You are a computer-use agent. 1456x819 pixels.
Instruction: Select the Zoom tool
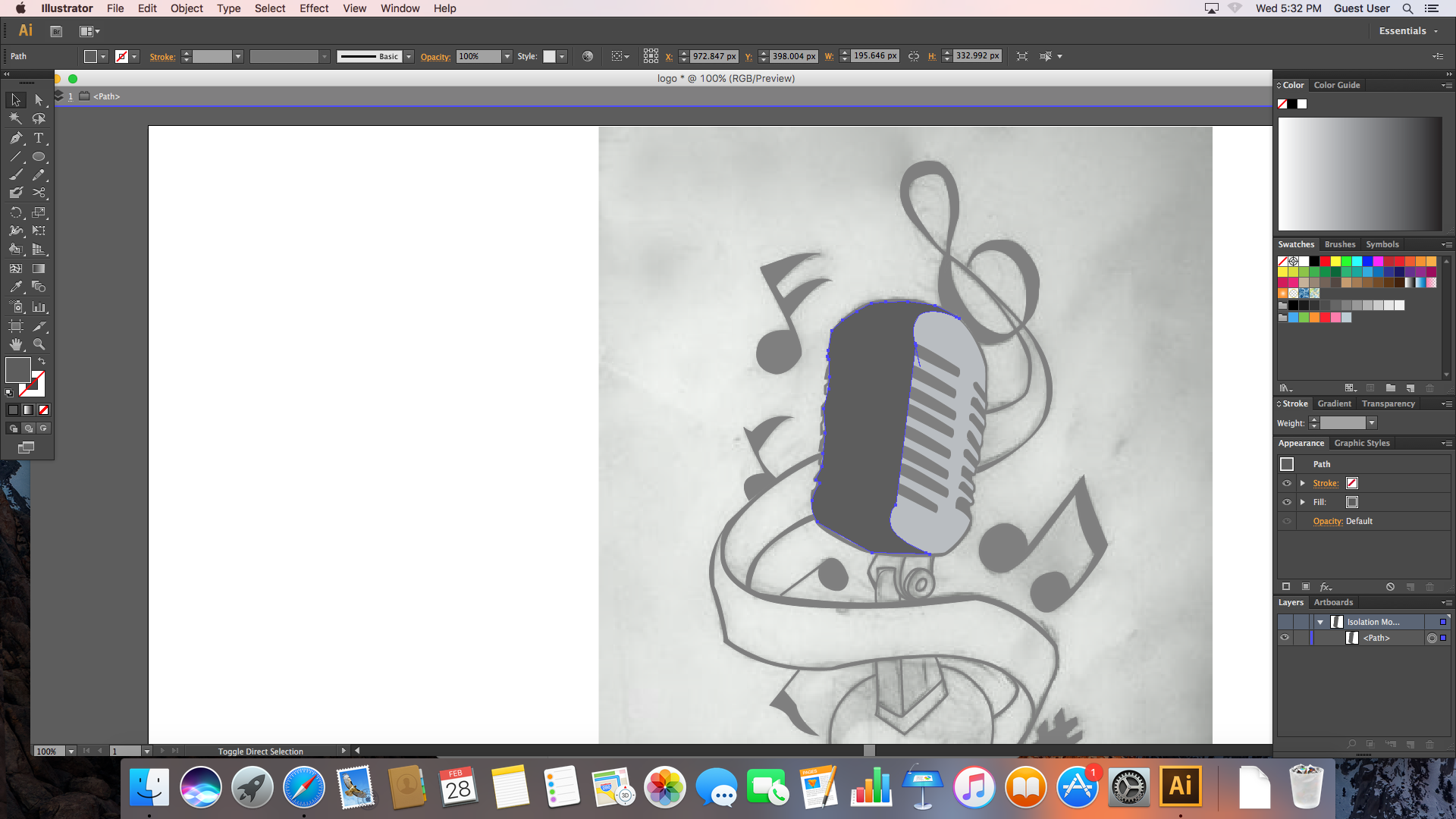(39, 344)
